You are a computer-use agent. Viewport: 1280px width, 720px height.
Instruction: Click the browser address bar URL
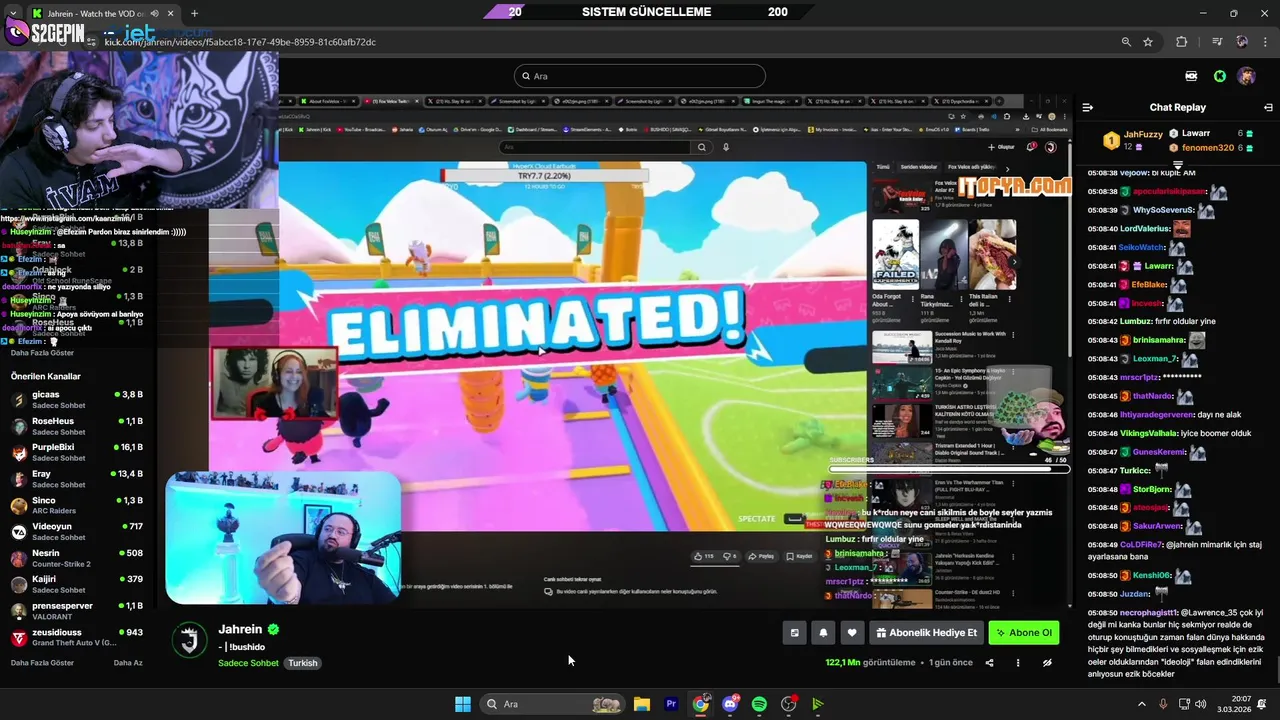click(240, 42)
